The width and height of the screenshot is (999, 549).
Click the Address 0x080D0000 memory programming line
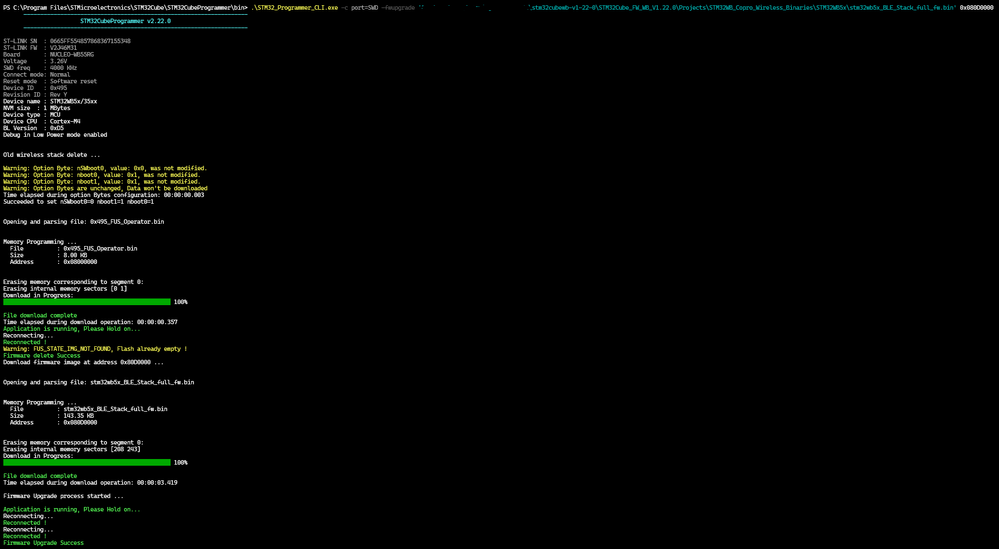pyautogui.click(x=54, y=422)
